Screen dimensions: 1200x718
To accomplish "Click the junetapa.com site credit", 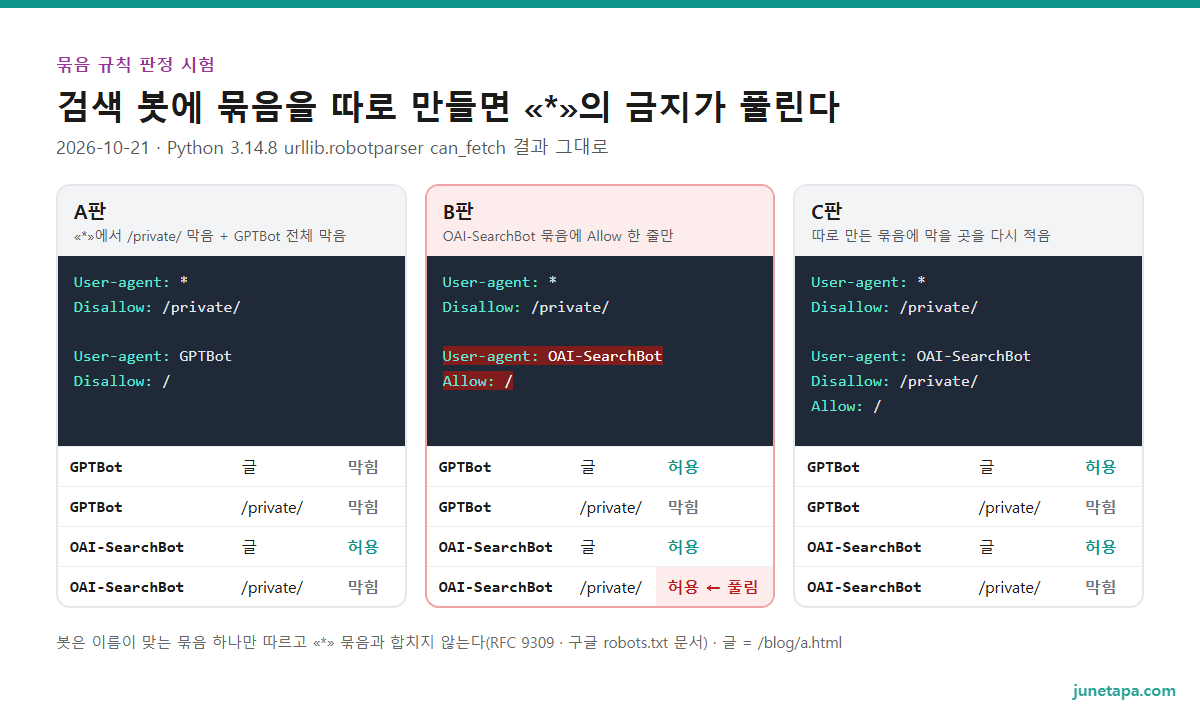I will tap(1124, 691).
